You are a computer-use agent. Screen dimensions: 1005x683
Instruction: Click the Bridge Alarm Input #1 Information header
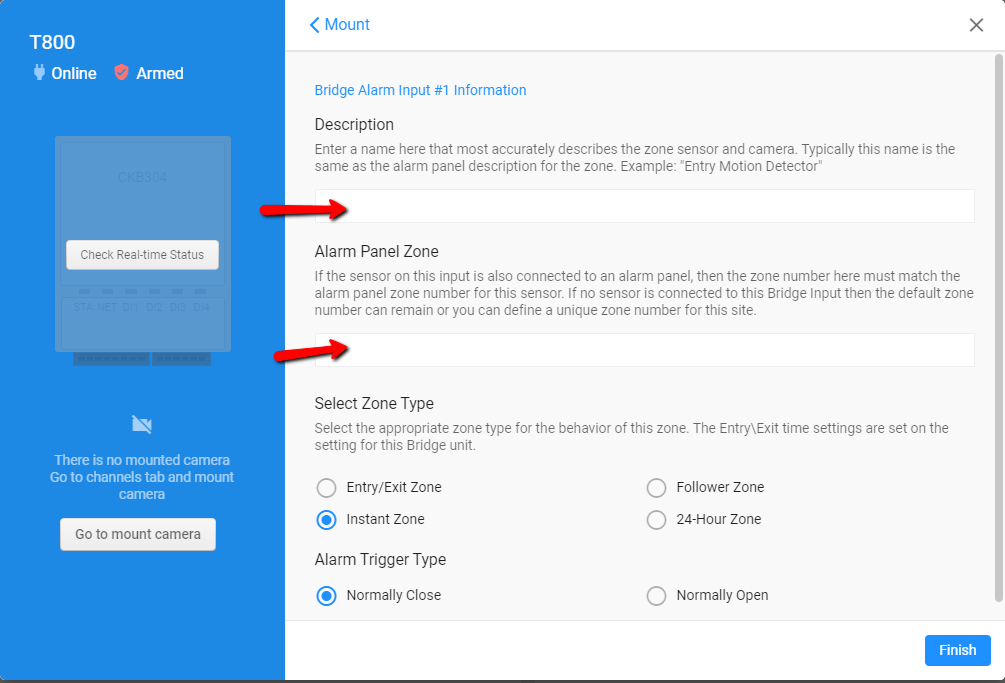click(x=419, y=90)
